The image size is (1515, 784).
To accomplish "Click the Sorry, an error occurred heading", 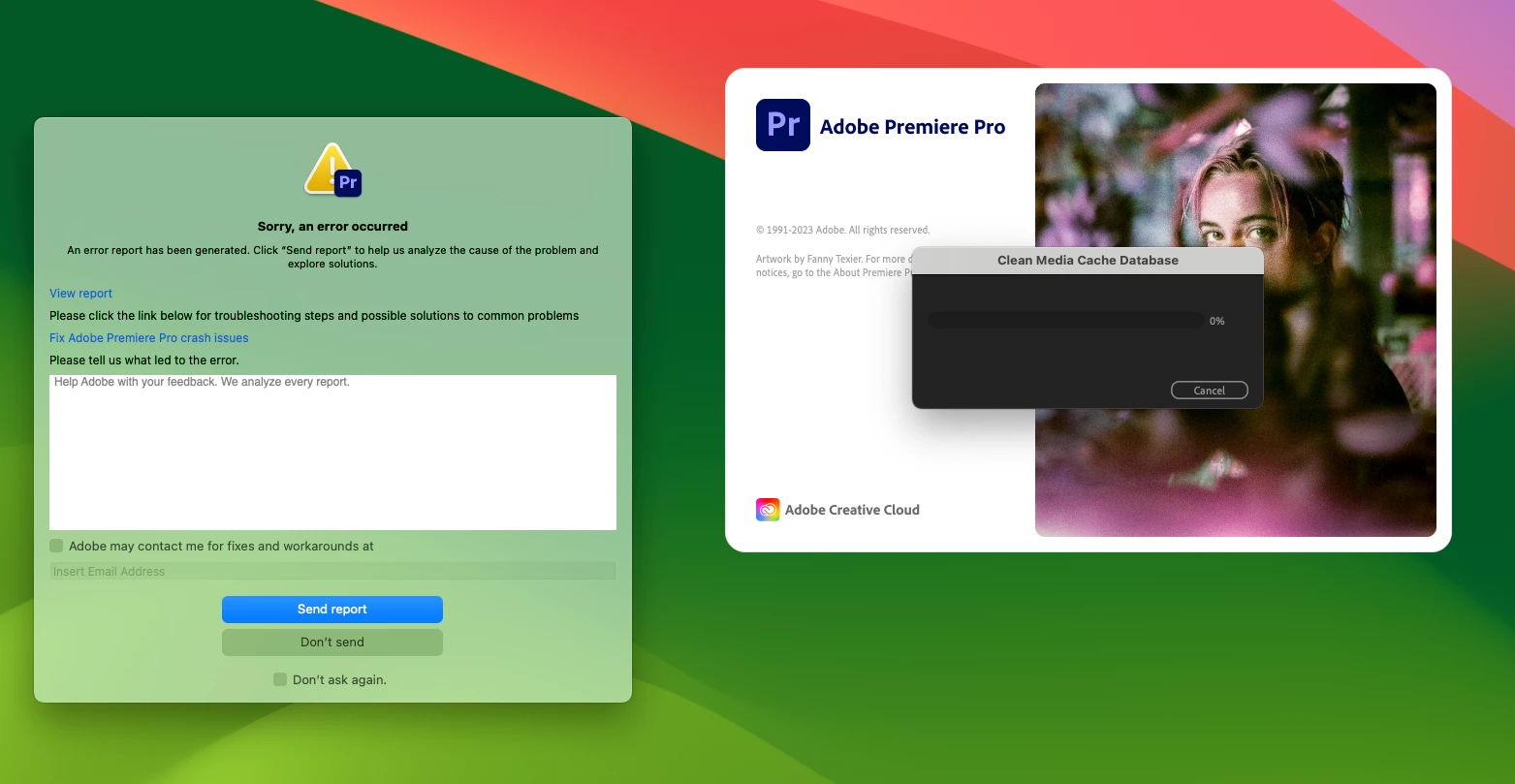I will coord(332,226).
